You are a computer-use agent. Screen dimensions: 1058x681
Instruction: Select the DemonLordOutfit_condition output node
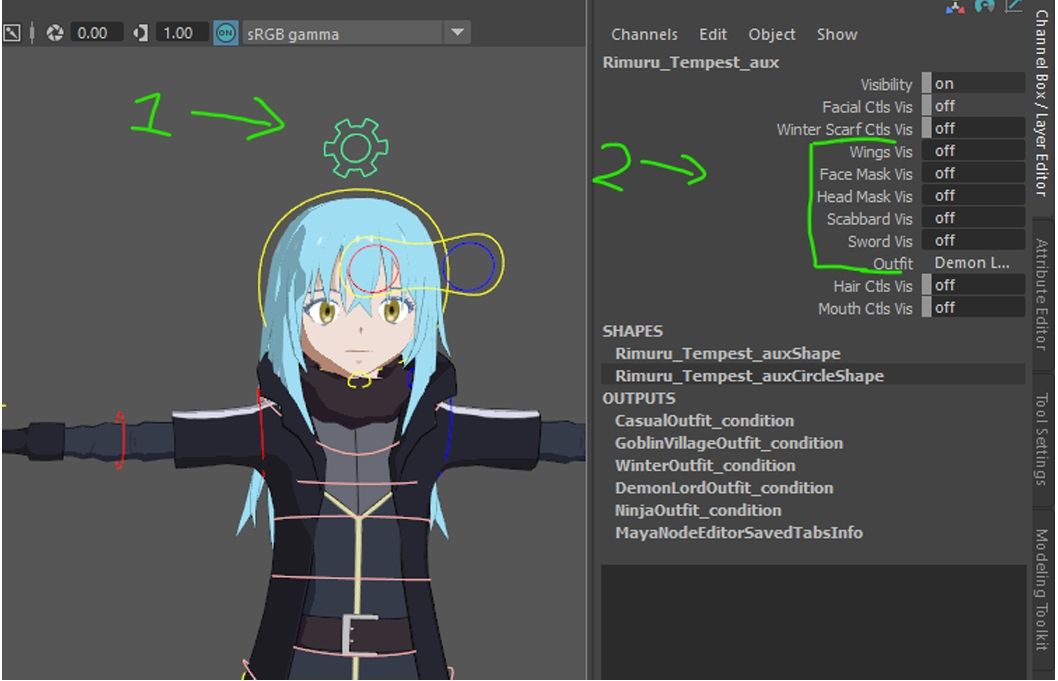click(723, 488)
